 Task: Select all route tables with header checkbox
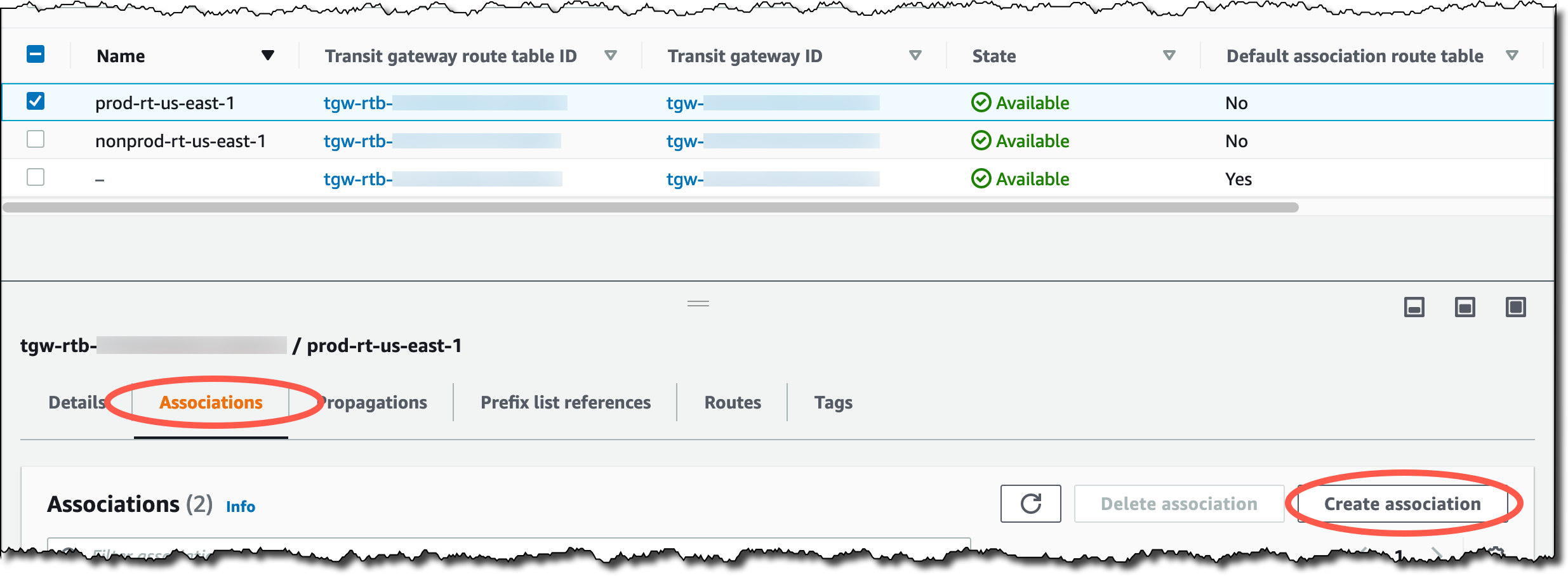(x=36, y=55)
